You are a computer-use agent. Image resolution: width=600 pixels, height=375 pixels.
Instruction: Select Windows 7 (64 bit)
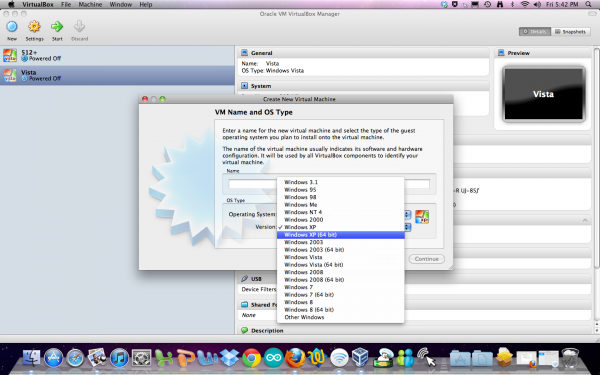[341, 295]
